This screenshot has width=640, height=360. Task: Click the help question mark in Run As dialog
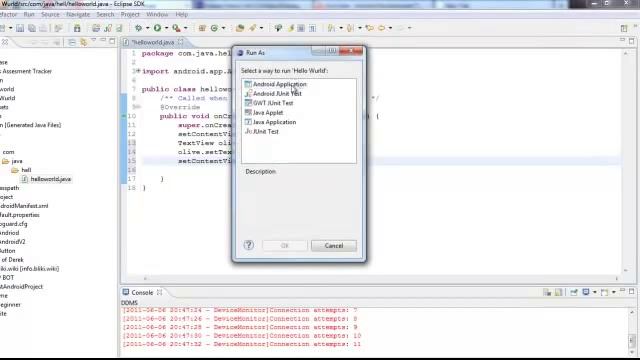tap(249, 245)
